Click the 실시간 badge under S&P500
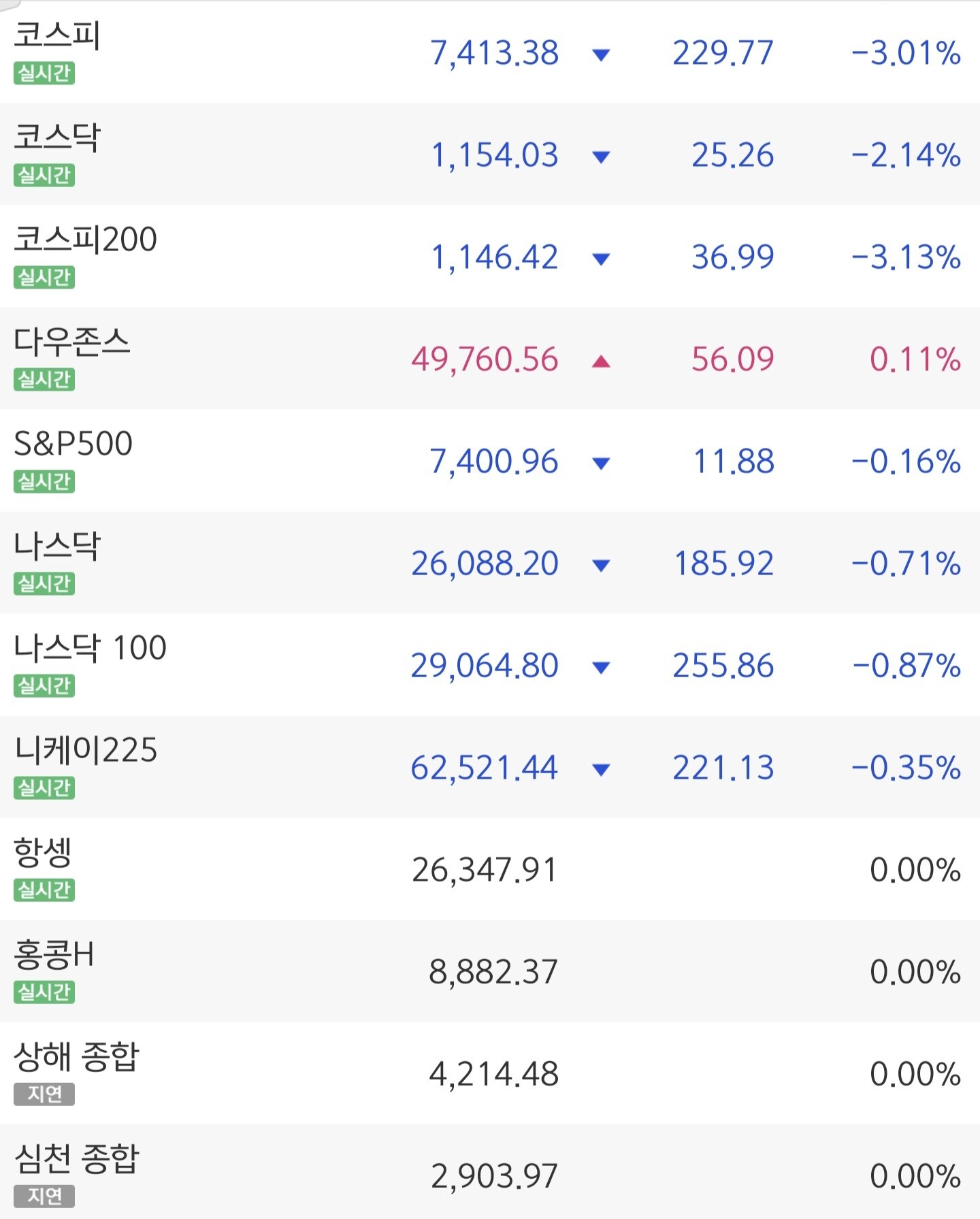Viewport: 980px width, 1219px height. (44, 481)
